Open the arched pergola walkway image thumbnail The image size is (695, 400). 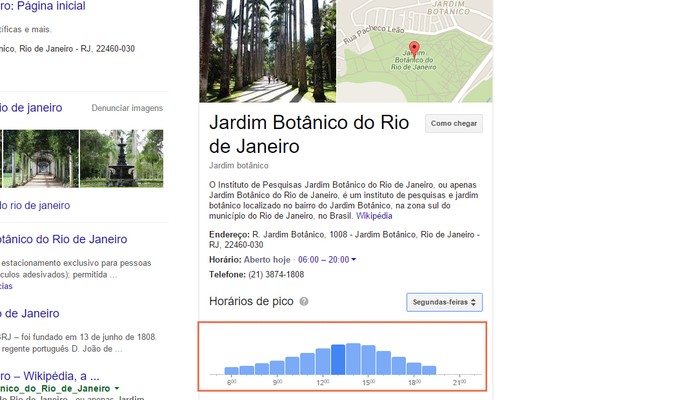40,158
